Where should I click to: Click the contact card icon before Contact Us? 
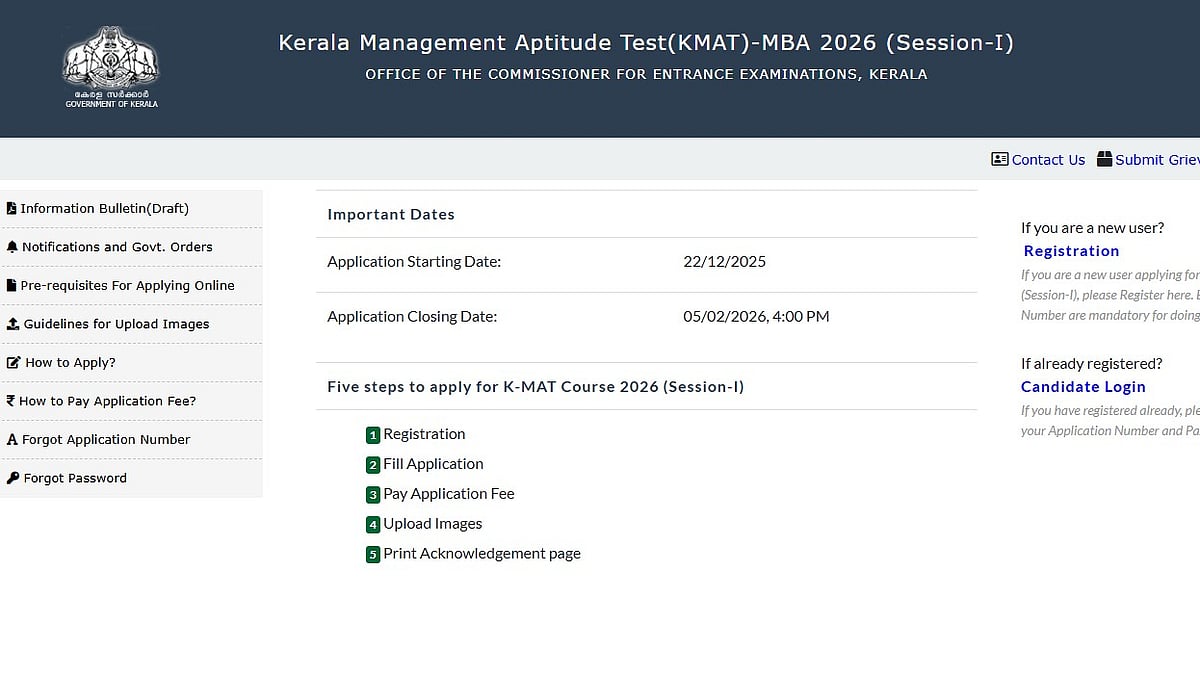click(x=1000, y=159)
